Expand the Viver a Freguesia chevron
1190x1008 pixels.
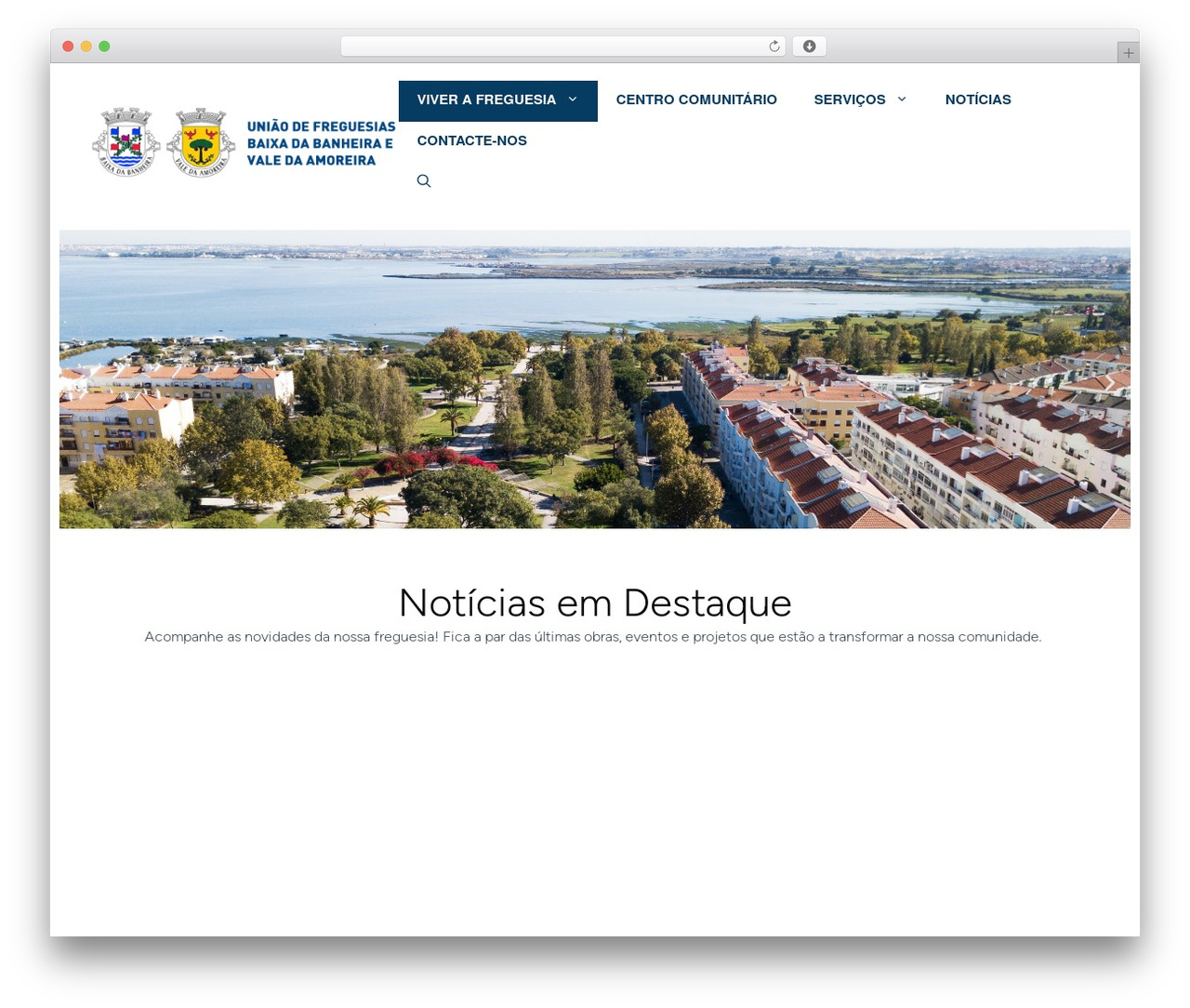click(573, 99)
